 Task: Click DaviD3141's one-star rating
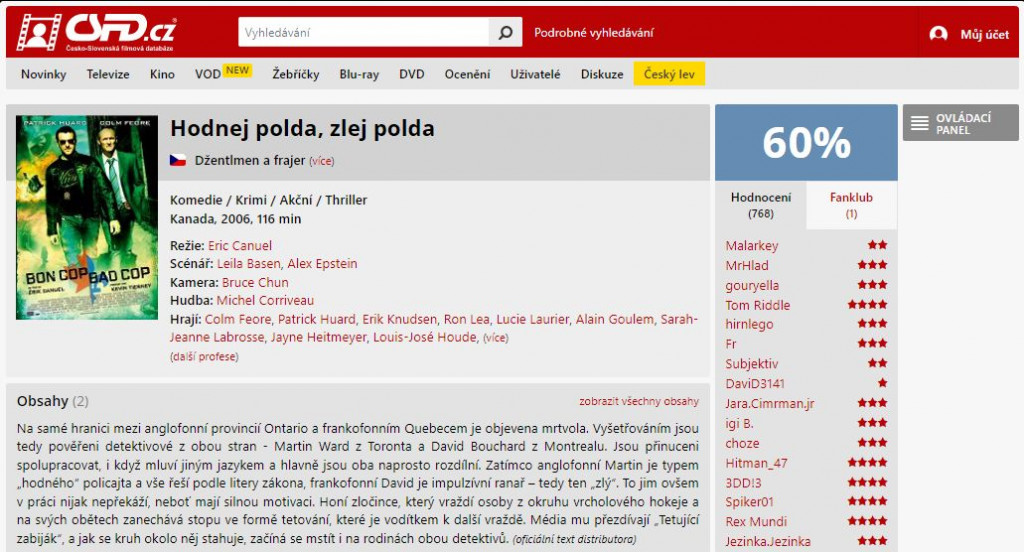click(882, 383)
